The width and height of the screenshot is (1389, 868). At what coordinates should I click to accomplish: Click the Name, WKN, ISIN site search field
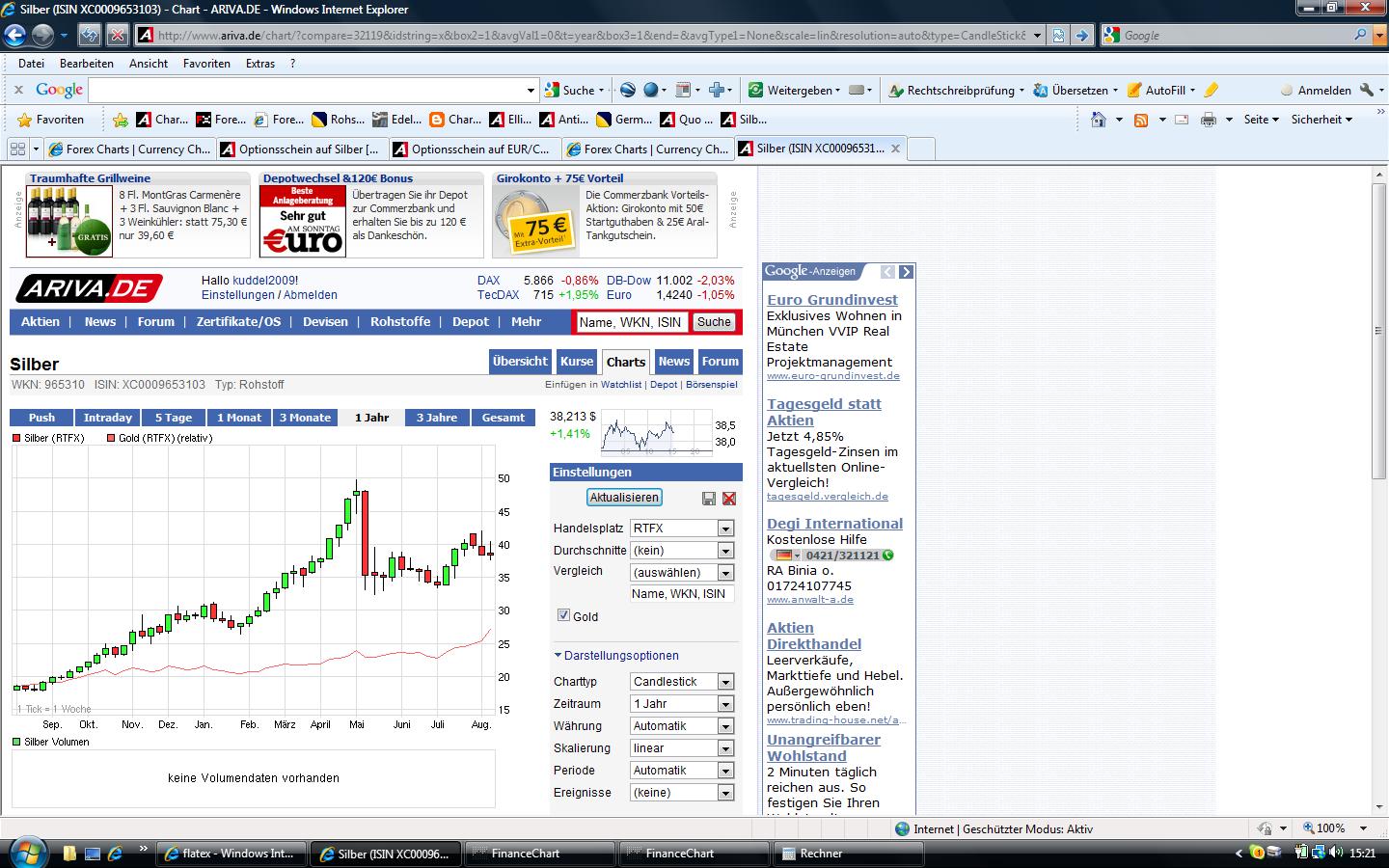point(632,322)
